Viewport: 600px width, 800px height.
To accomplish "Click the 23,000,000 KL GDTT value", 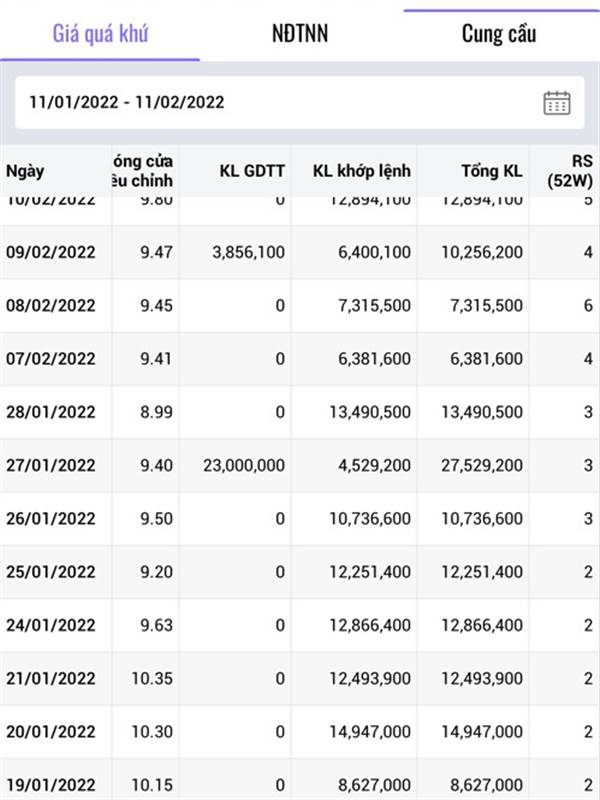I will tap(244, 465).
